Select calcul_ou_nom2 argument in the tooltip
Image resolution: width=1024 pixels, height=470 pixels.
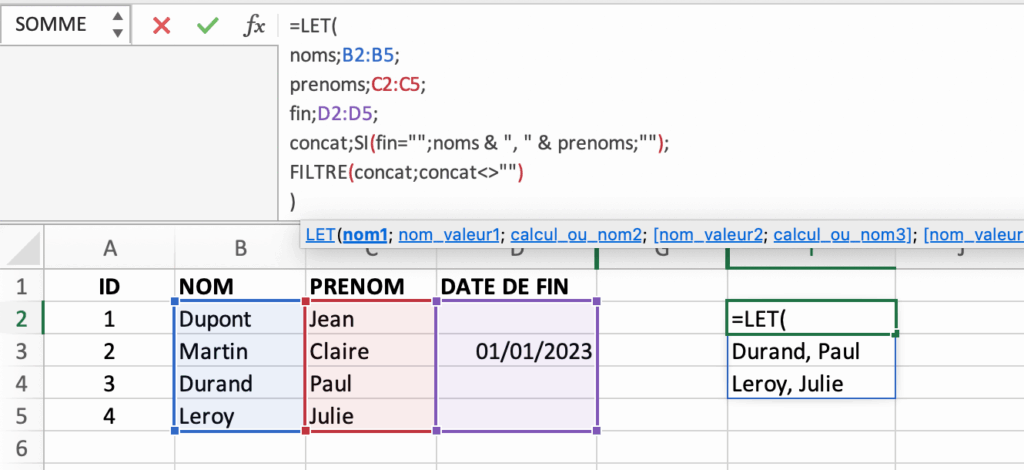tap(576, 235)
